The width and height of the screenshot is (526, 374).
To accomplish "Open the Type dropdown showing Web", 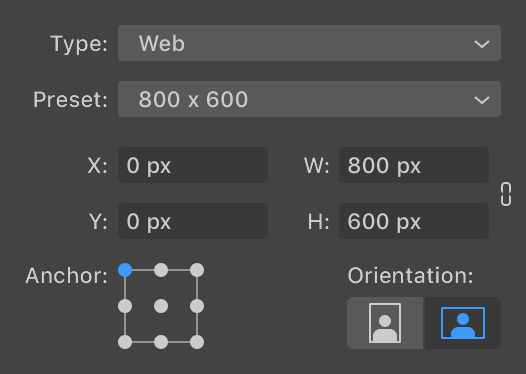I will [x=309, y=43].
